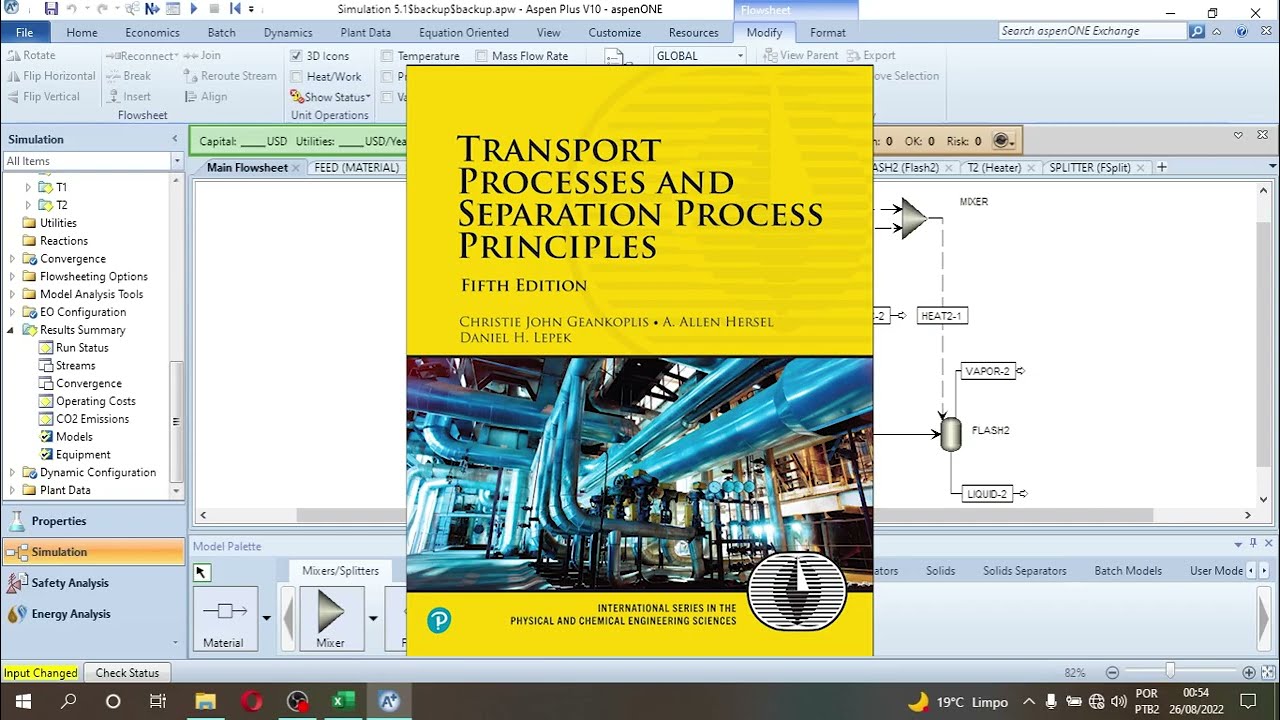The height and width of the screenshot is (720, 1280).
Task: Click the Run simulation play icon
Action: click(194, 9)
